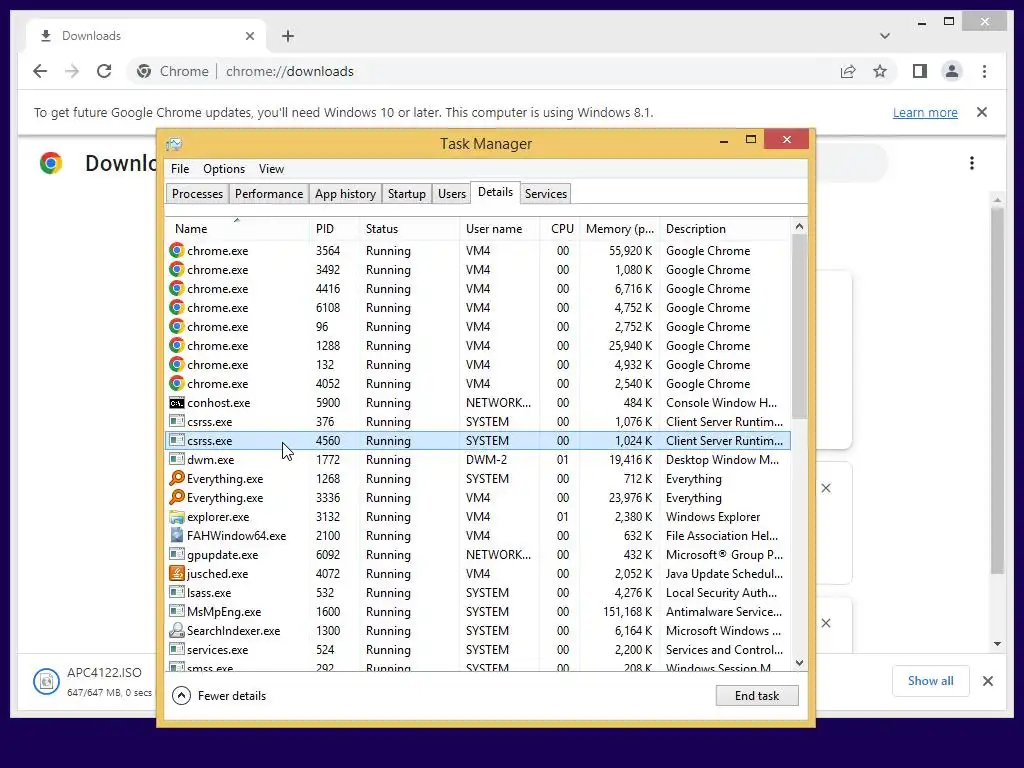Select the explorer.exe folder icon

coord(176,517)
